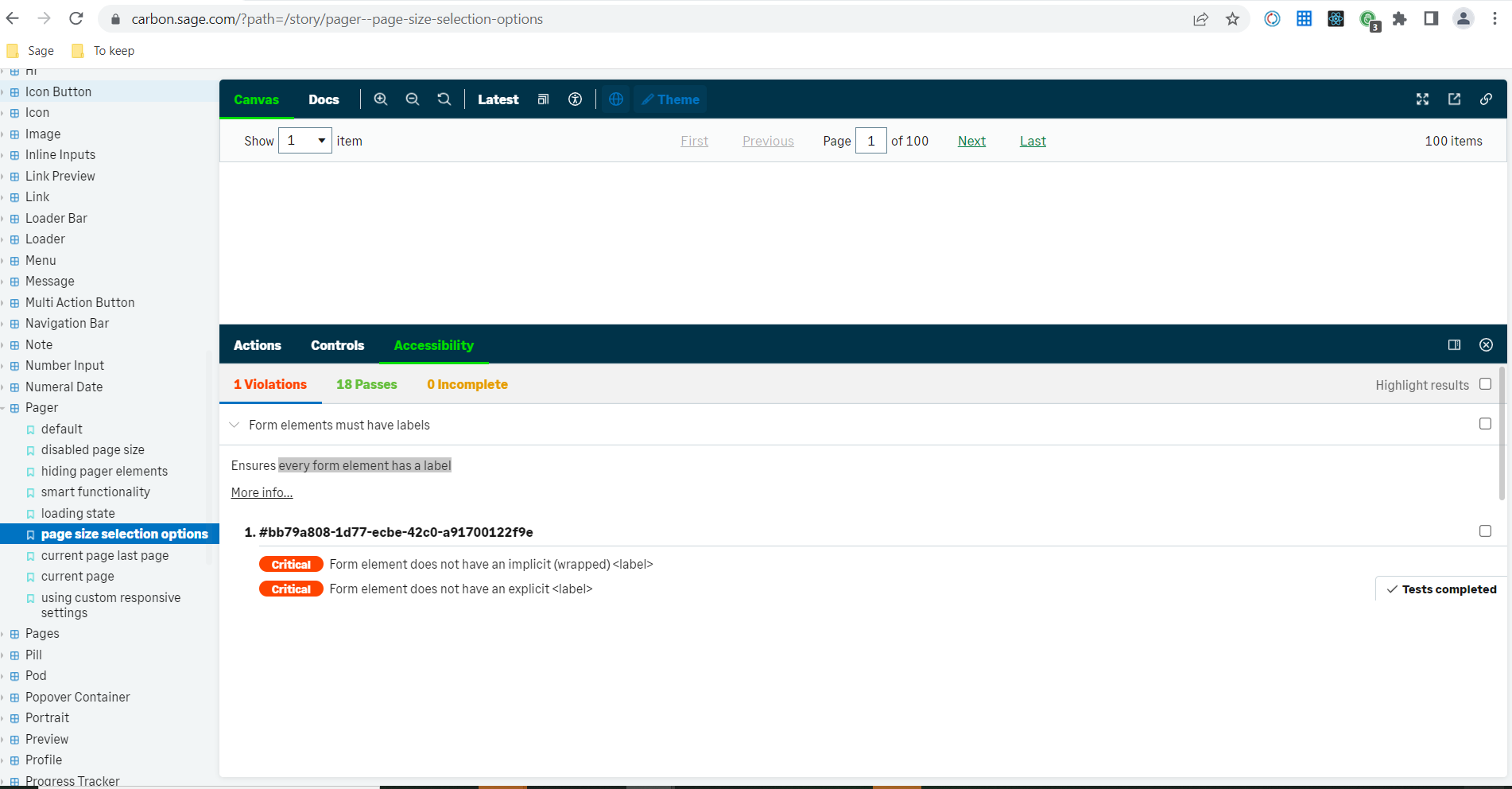The width and height of the screenshot is (1512, 789).
Task: Click the browser address bar URL
Action: click(337, 19)
